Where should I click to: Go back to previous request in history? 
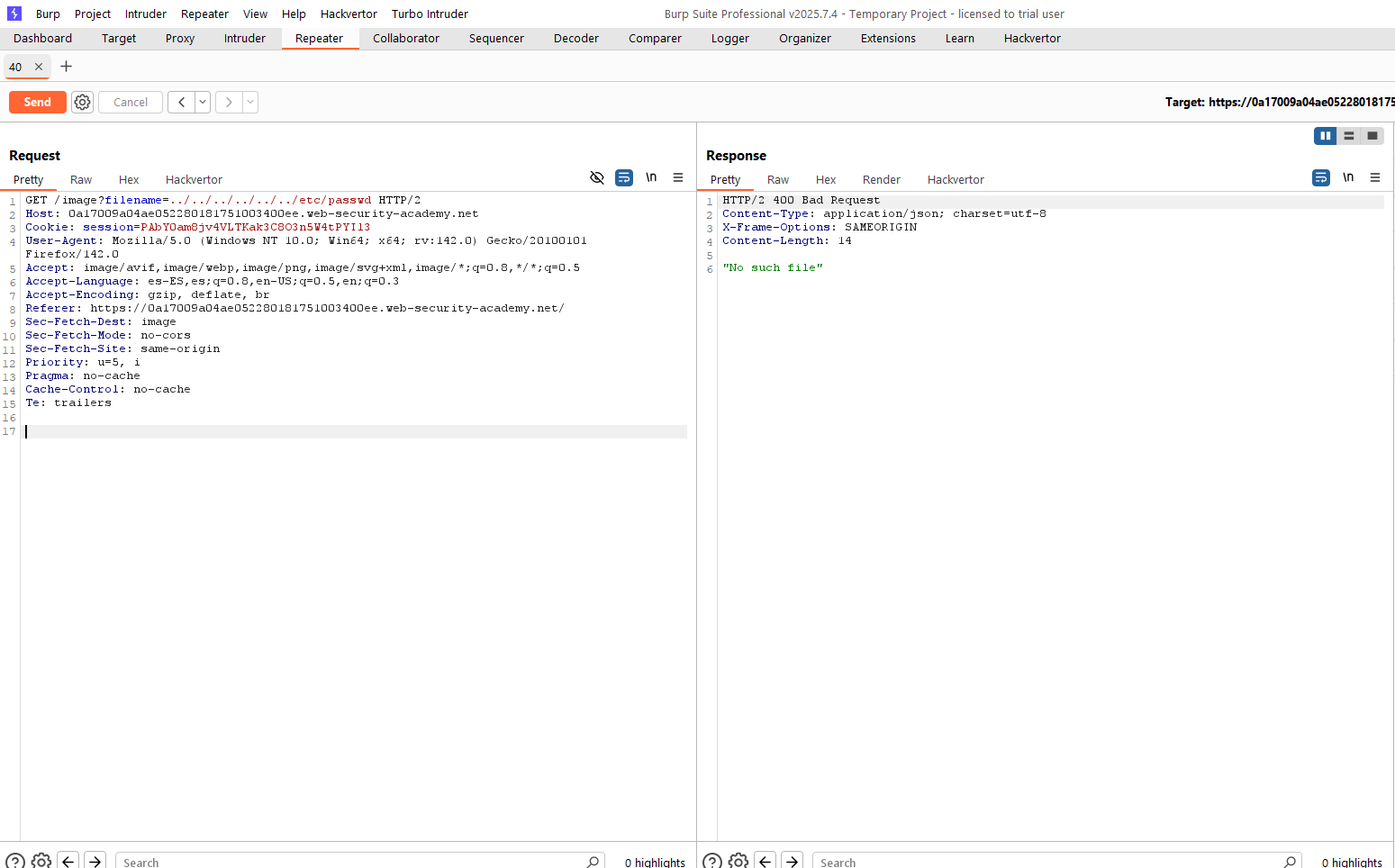click(181, 103)
